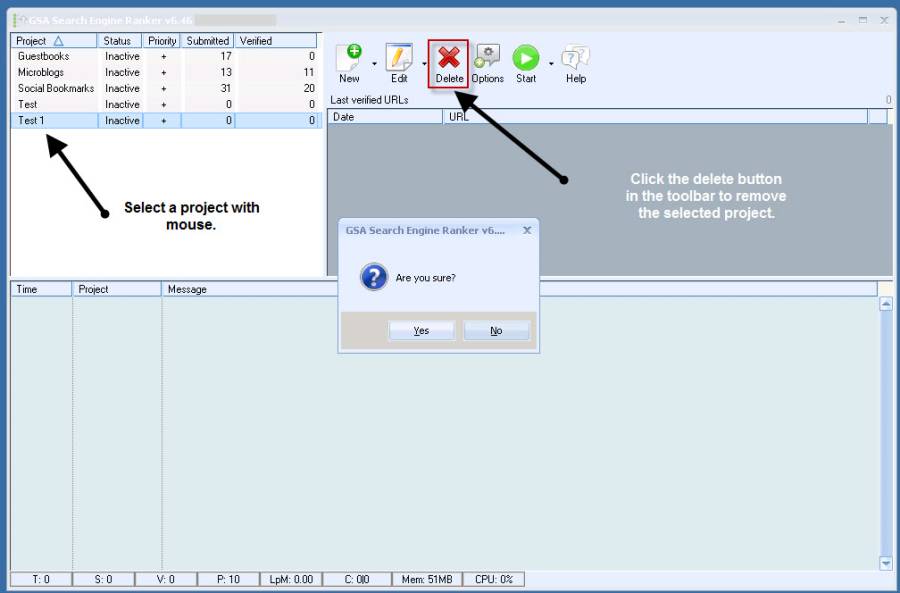
Task: Expand the Edit button dropdown arrow
Action: (424, 63)
